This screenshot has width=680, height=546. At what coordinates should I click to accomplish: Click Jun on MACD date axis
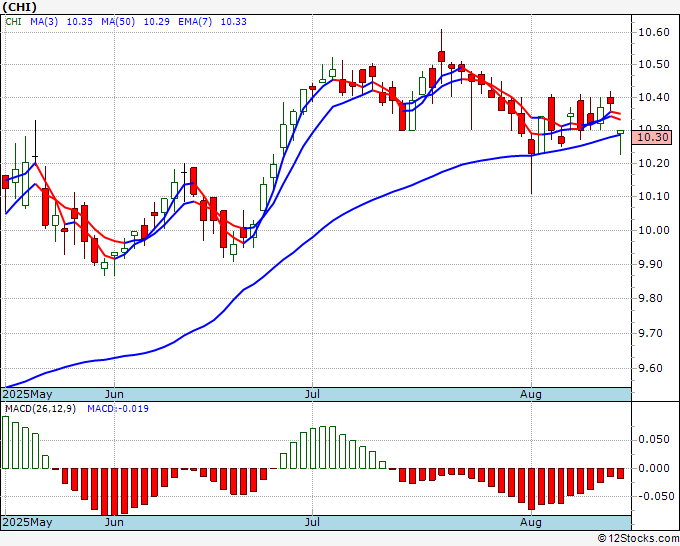pyautogui.click(x=114, y=522)
